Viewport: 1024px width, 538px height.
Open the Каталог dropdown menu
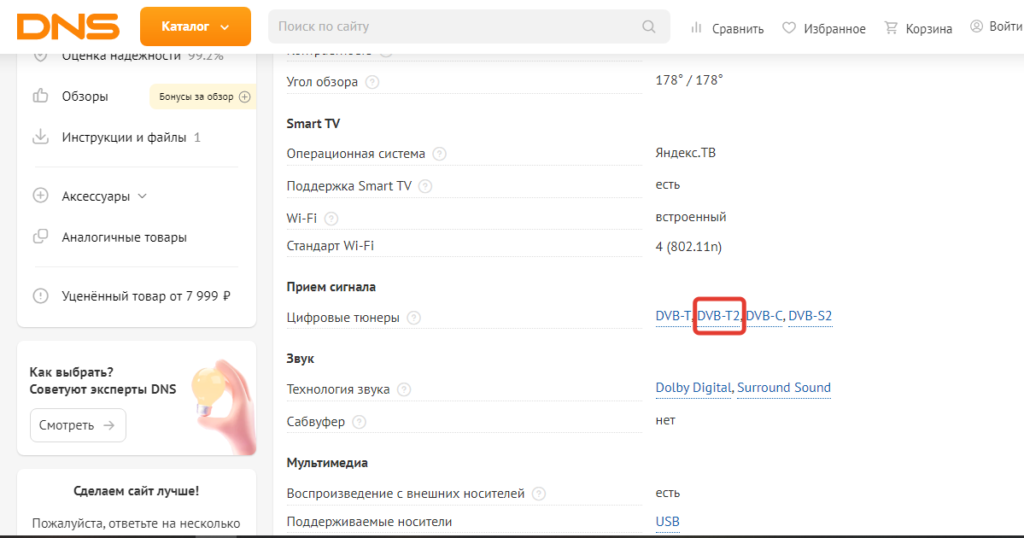click(x=194, y=27)
